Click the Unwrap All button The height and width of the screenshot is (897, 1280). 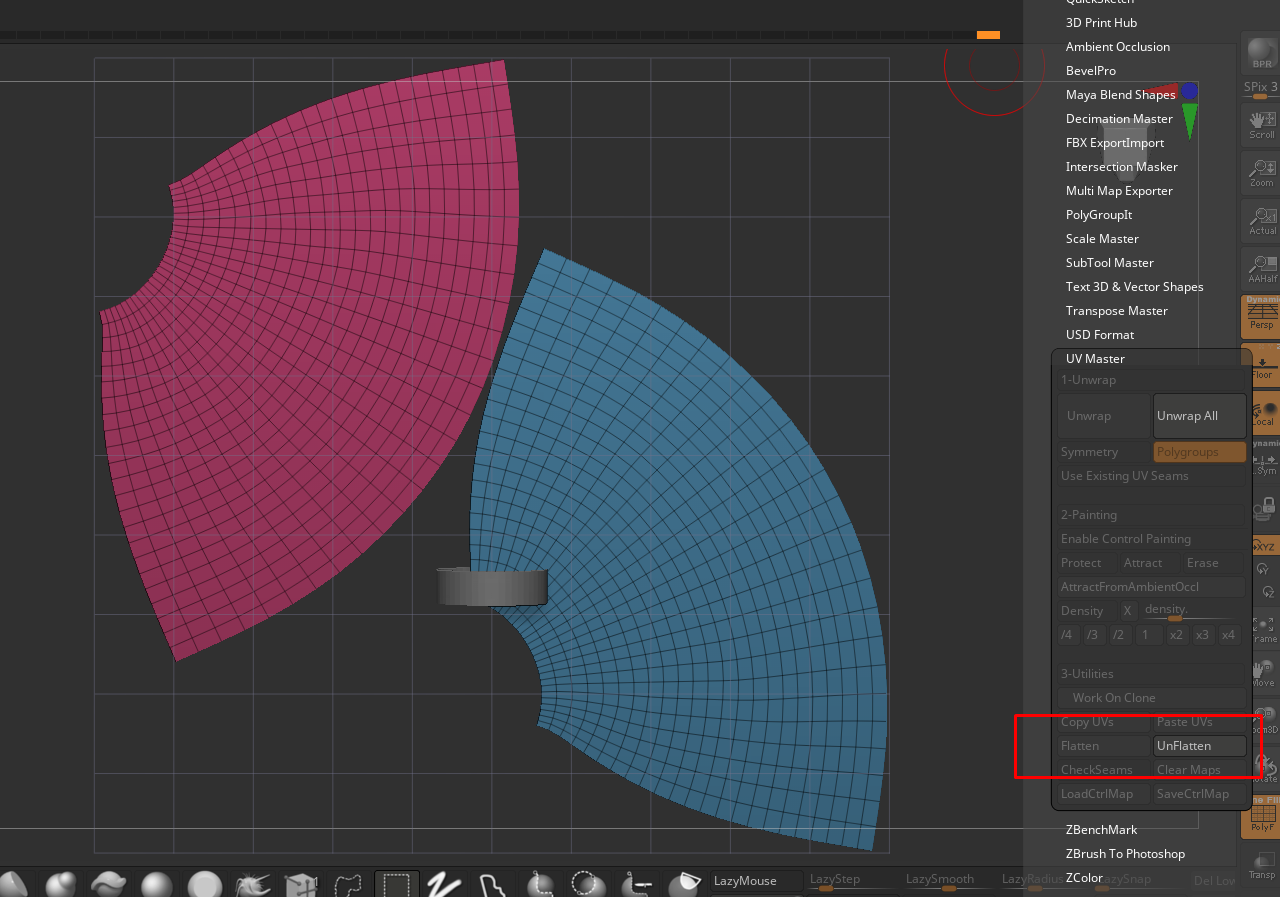1200,416
